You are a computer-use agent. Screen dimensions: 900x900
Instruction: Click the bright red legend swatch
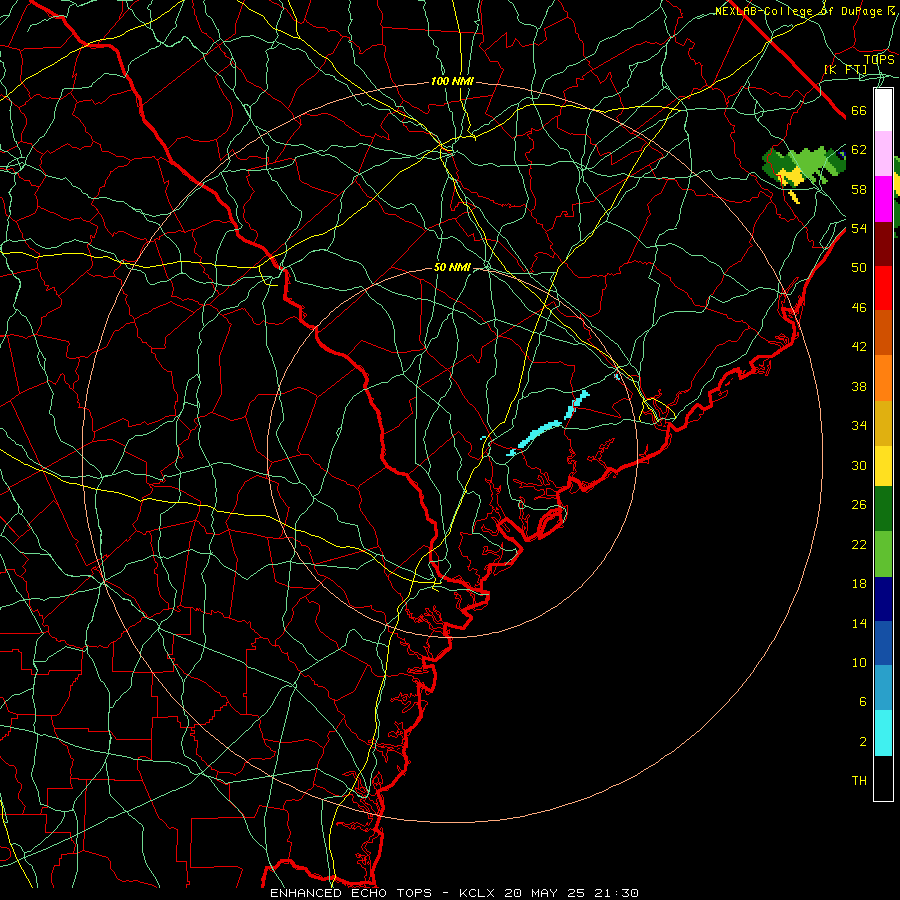(x=883, y=288)
